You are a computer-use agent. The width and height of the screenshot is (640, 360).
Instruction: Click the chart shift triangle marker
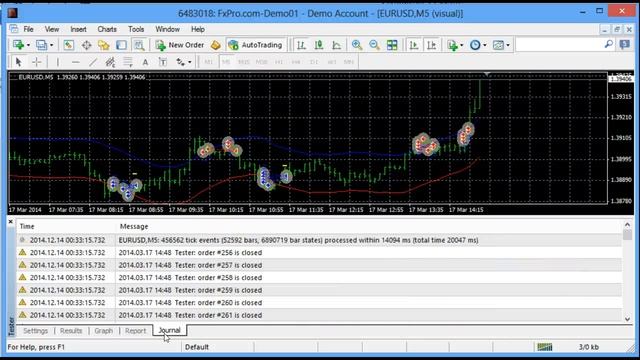(x=487, y=74)
